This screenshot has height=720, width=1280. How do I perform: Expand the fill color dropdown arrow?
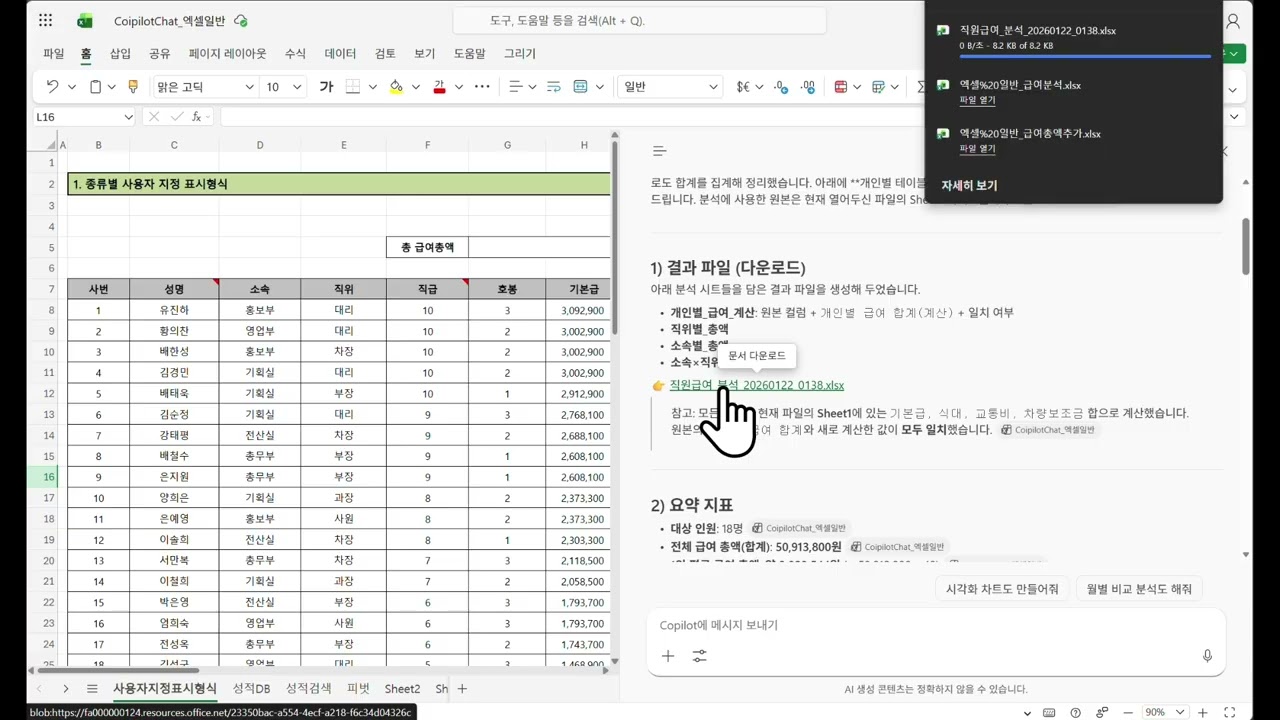(416, 87)
